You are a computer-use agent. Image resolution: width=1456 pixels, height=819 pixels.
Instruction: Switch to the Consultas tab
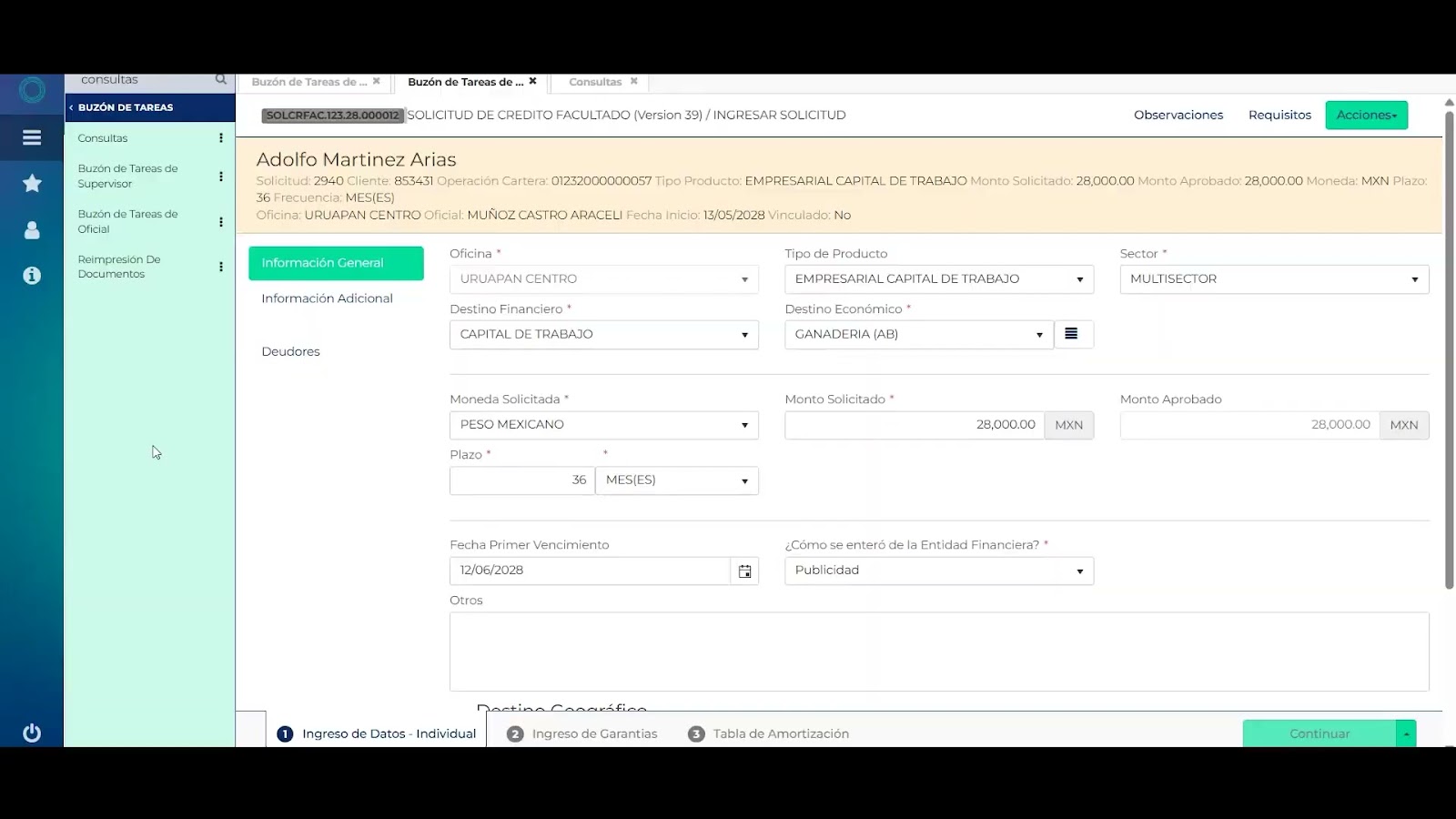click(596, 81)
